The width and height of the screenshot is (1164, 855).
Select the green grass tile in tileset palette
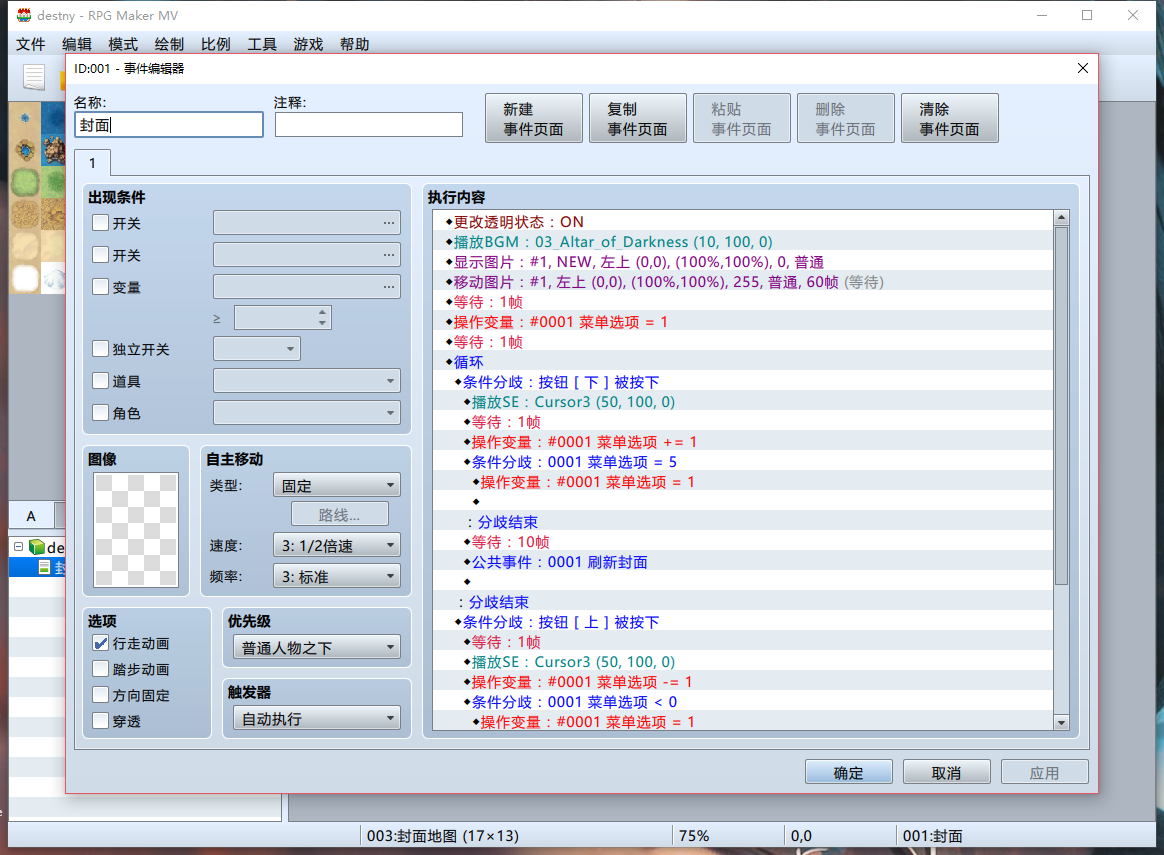(25, 182)
